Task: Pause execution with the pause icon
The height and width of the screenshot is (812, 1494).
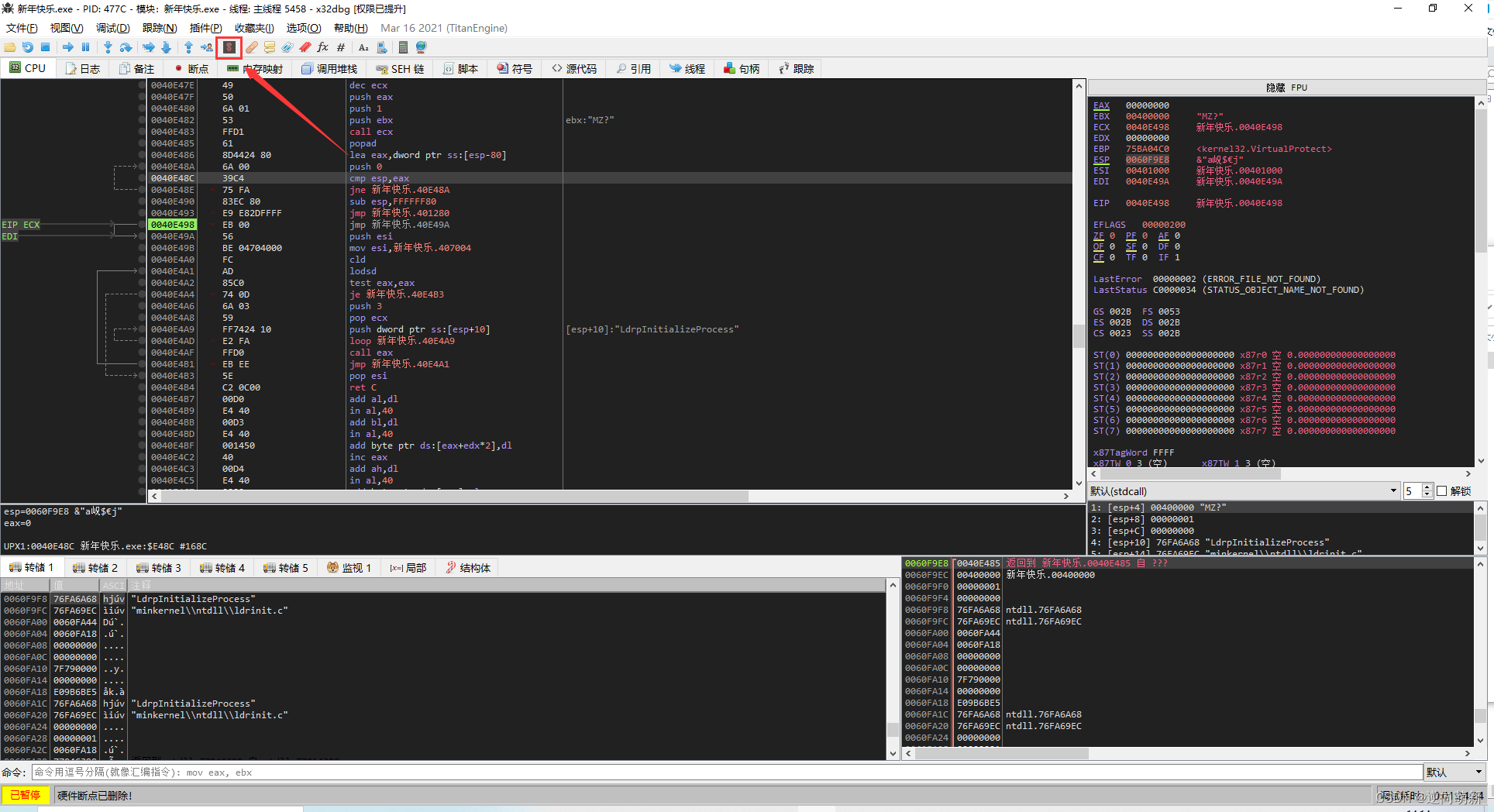Action: click(86, 47)
